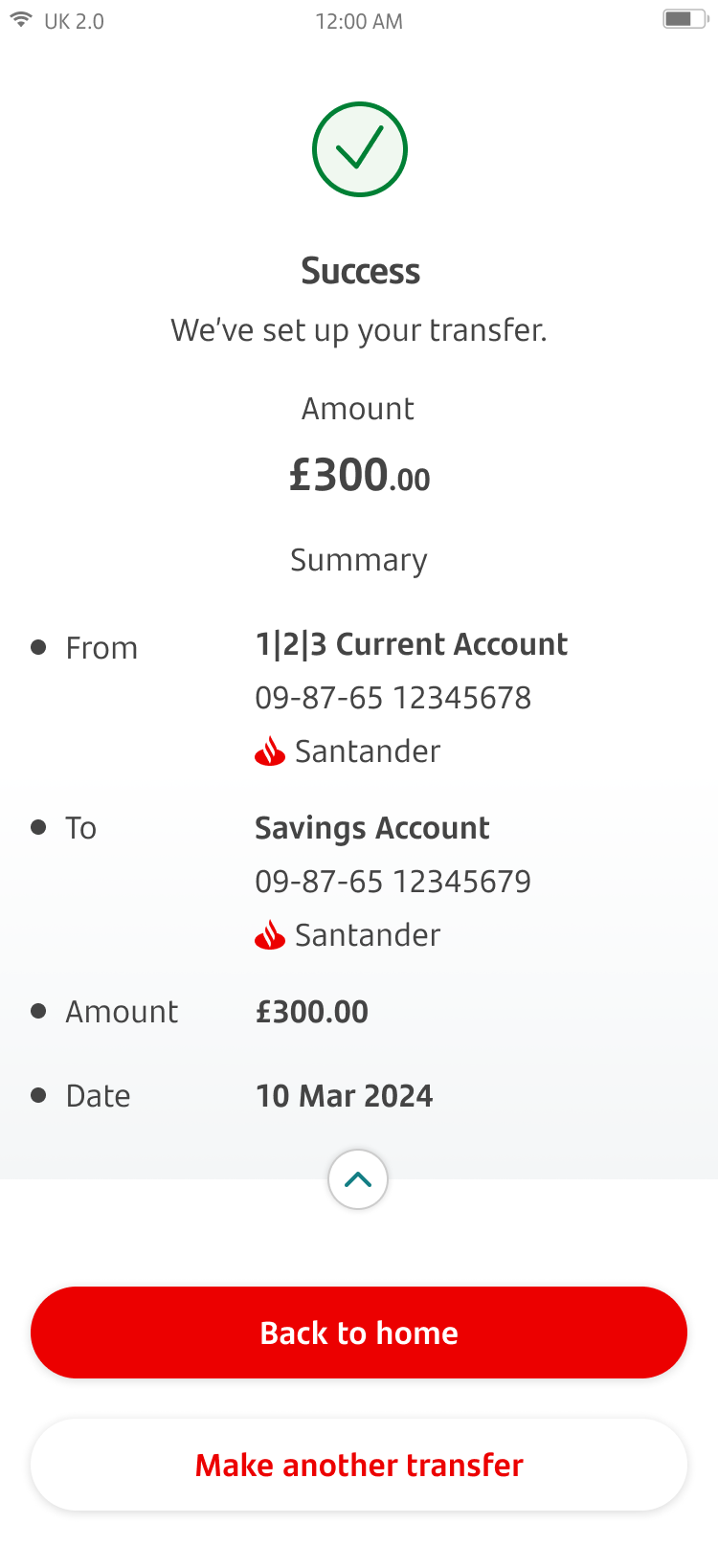Click the Santander flame logo under From account
This screenshot has width=718, height=1568.
(270, 751)
